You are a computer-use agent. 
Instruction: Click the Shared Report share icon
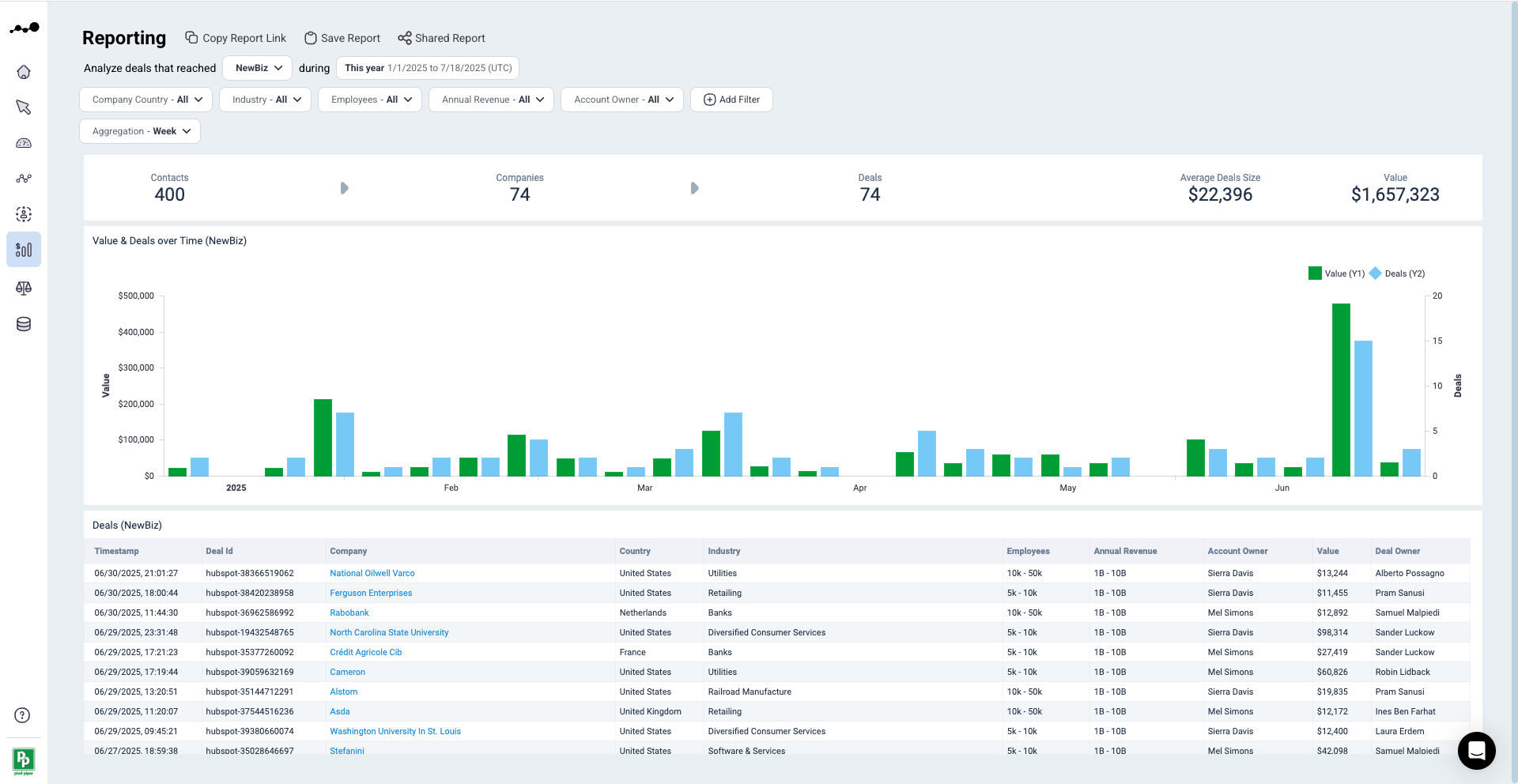point(405,38)
